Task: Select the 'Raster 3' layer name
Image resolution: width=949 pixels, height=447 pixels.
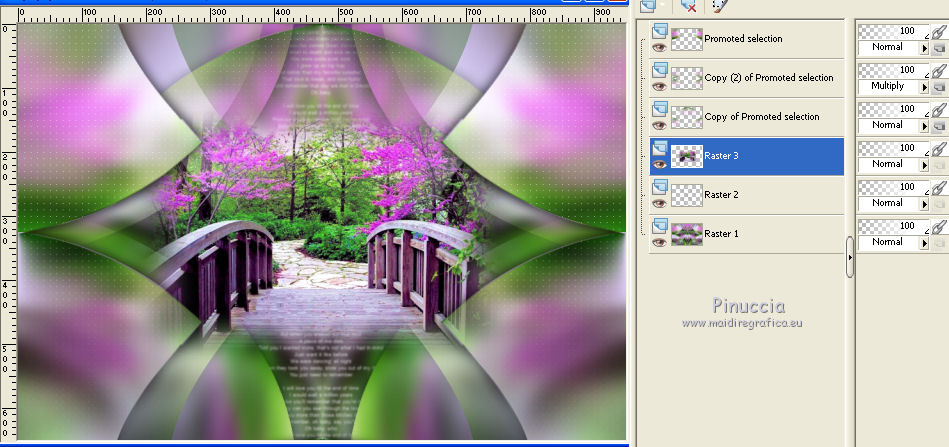Action: click(721, 156)
